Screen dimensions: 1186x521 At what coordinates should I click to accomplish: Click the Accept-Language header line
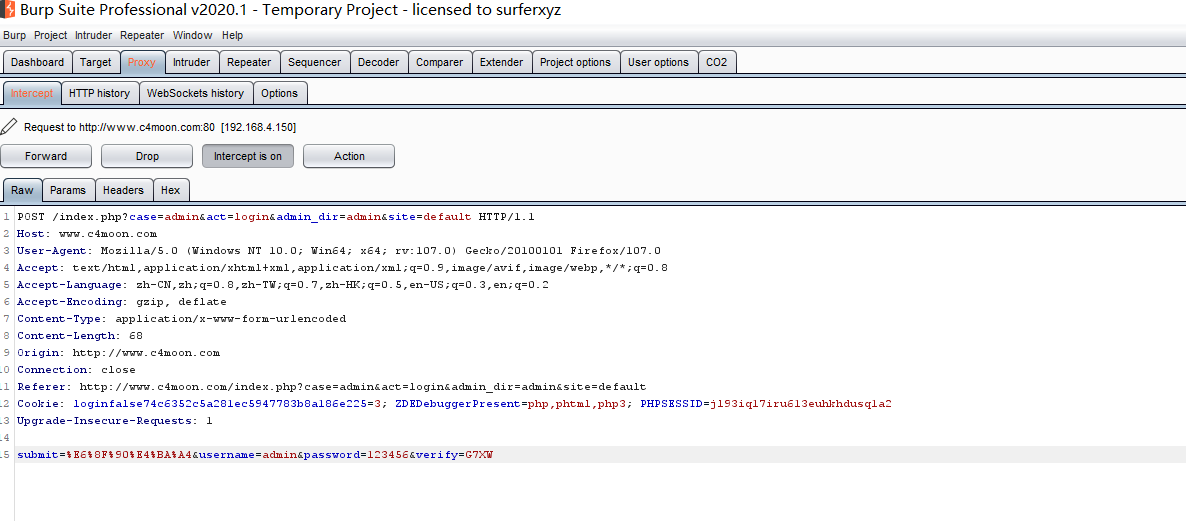[x=283, y=285]
